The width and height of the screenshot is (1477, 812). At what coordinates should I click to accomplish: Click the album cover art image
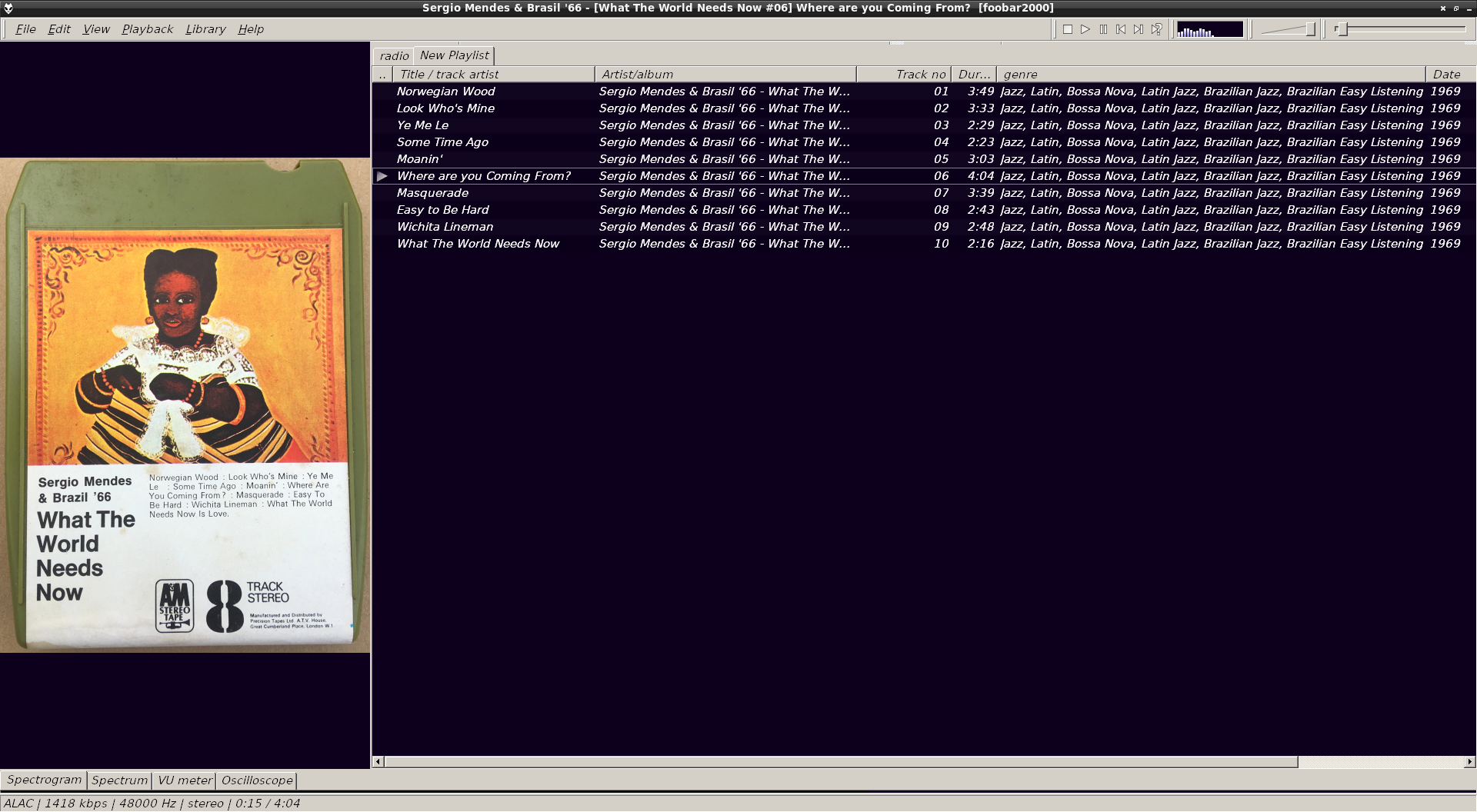pos(185,405)
